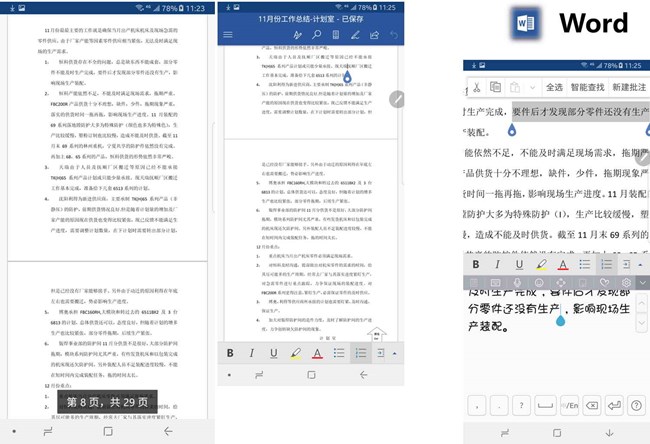The height and width of the screenshot is (444, 650).
Task: Tap the text-editing A-pen icon in blue toolbar
Action: pos(298,35)
